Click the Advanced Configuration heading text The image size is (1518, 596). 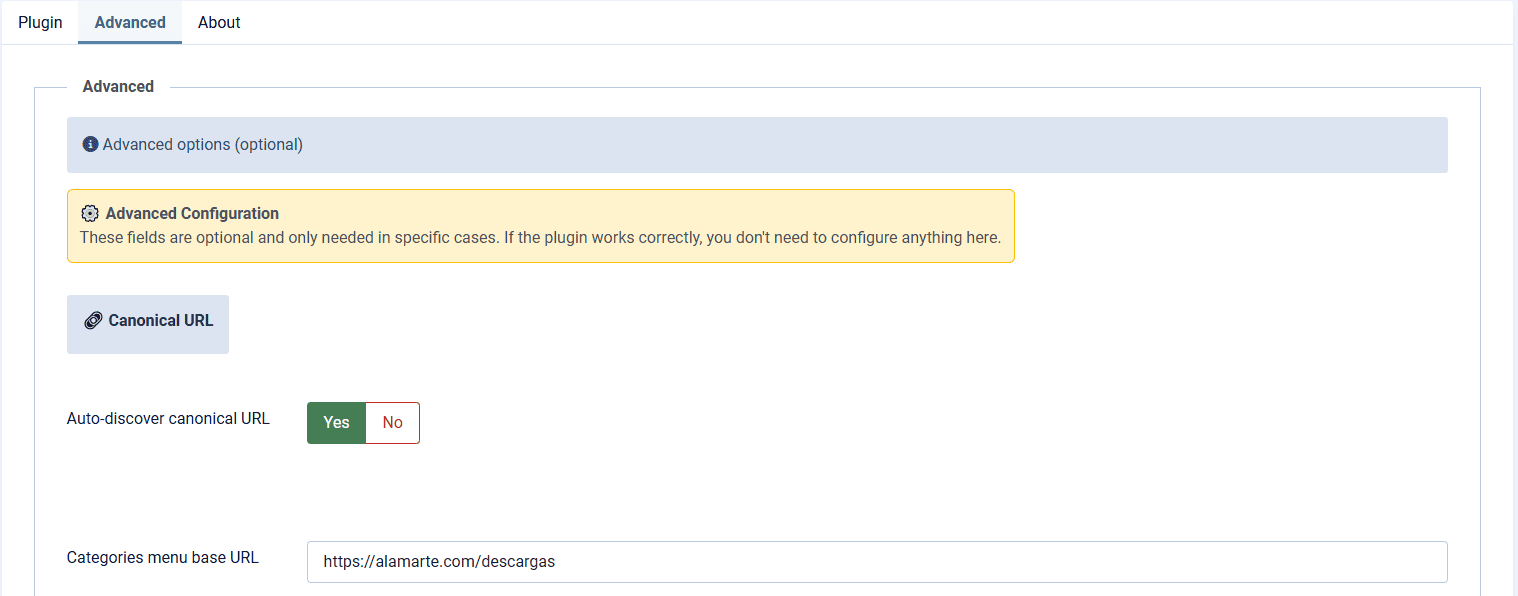(x=192, y=213)
